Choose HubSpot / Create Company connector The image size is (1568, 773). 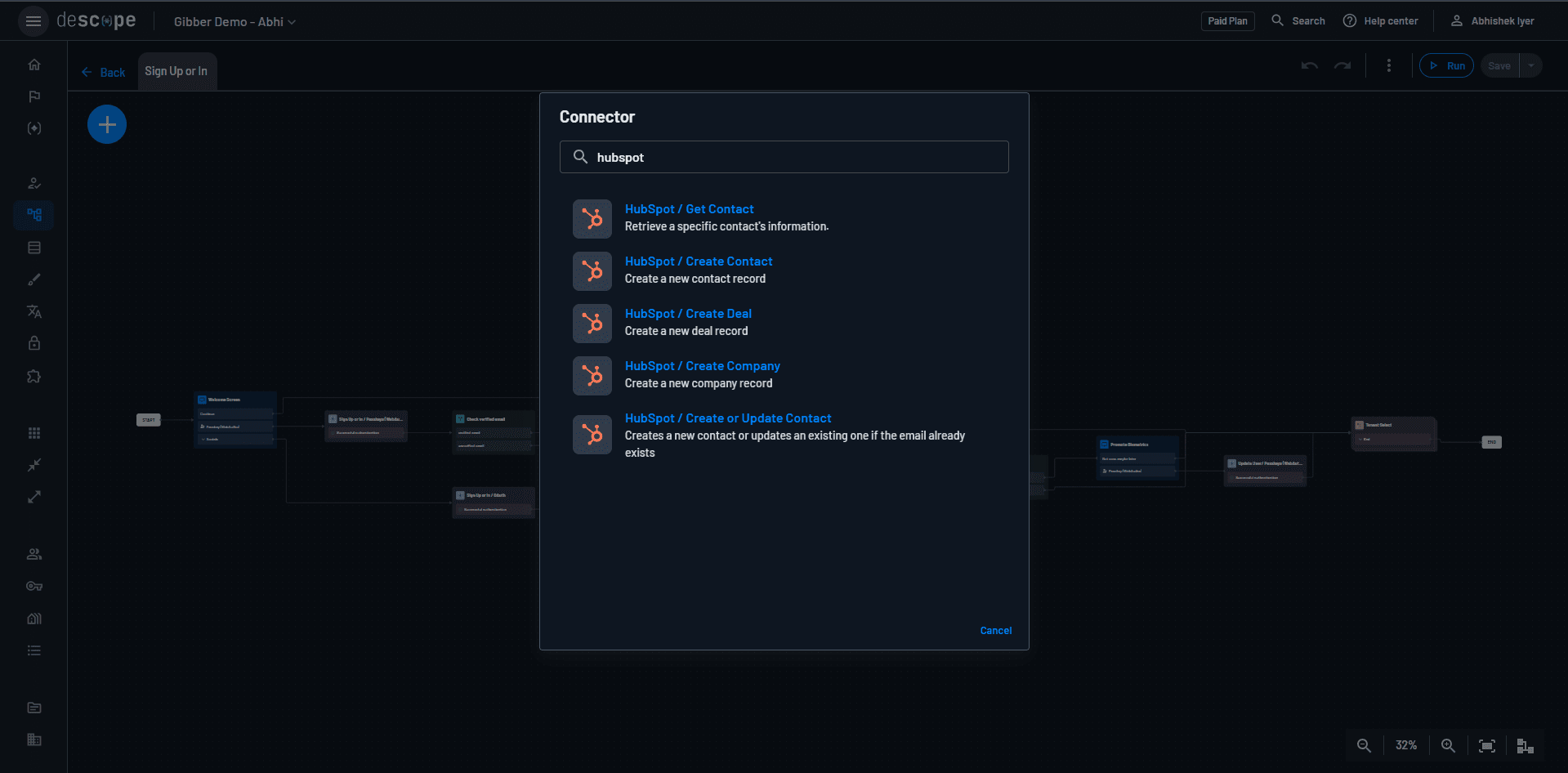click(x=784, y=375)
